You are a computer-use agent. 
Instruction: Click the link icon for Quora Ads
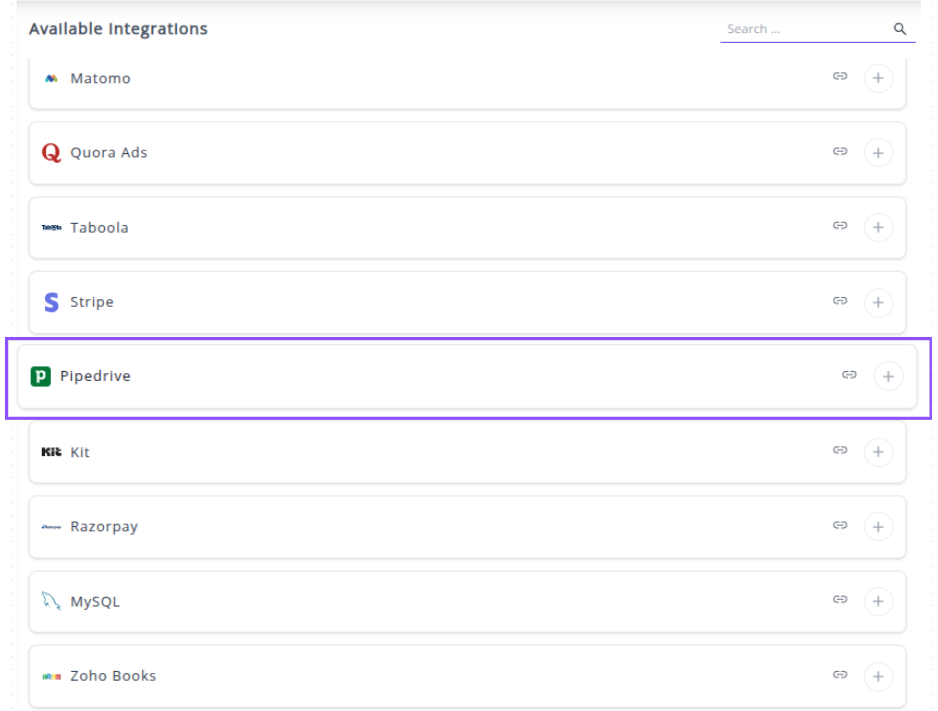[x=840, y=152]
